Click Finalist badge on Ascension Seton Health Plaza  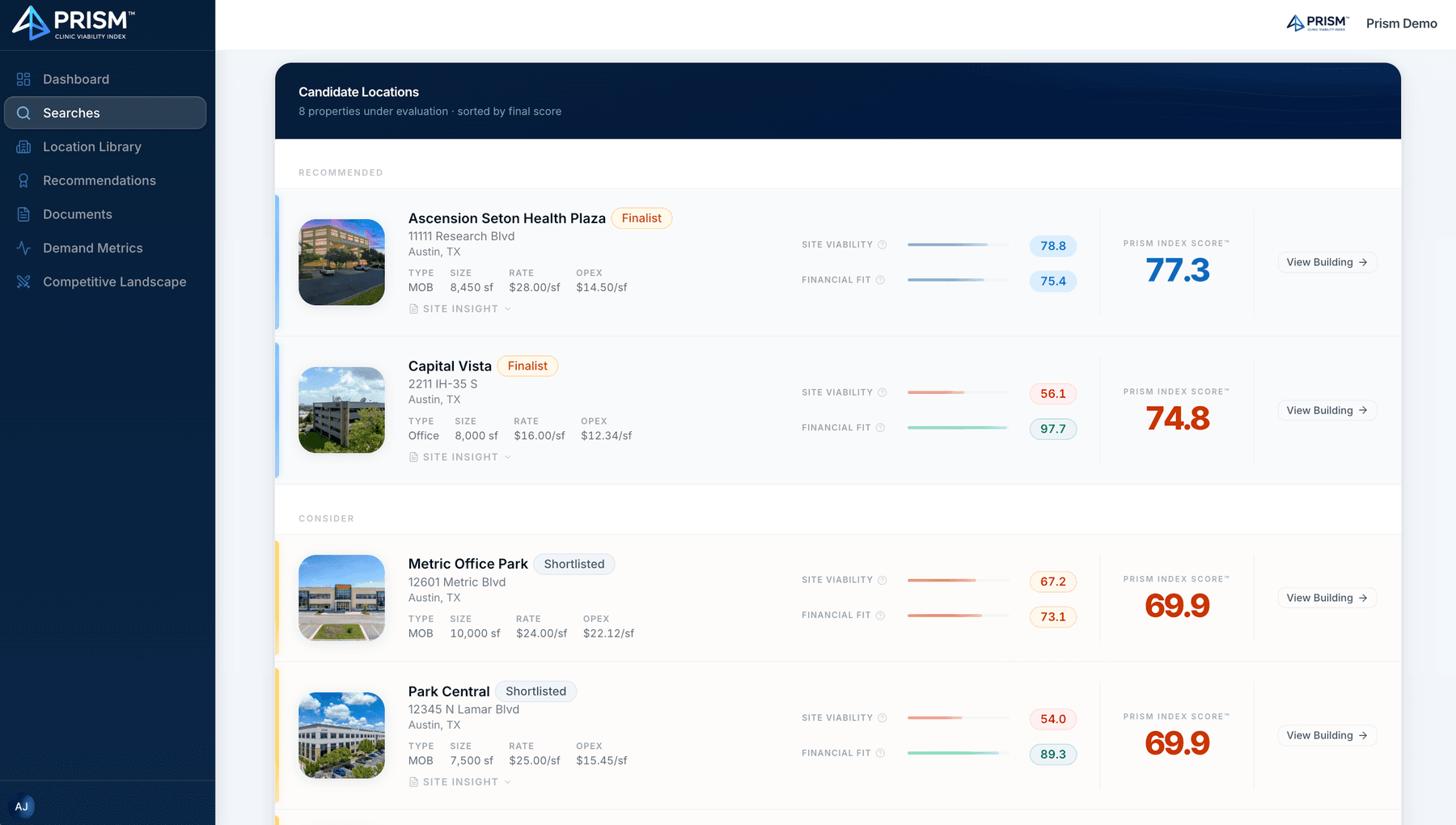[641, 218]
